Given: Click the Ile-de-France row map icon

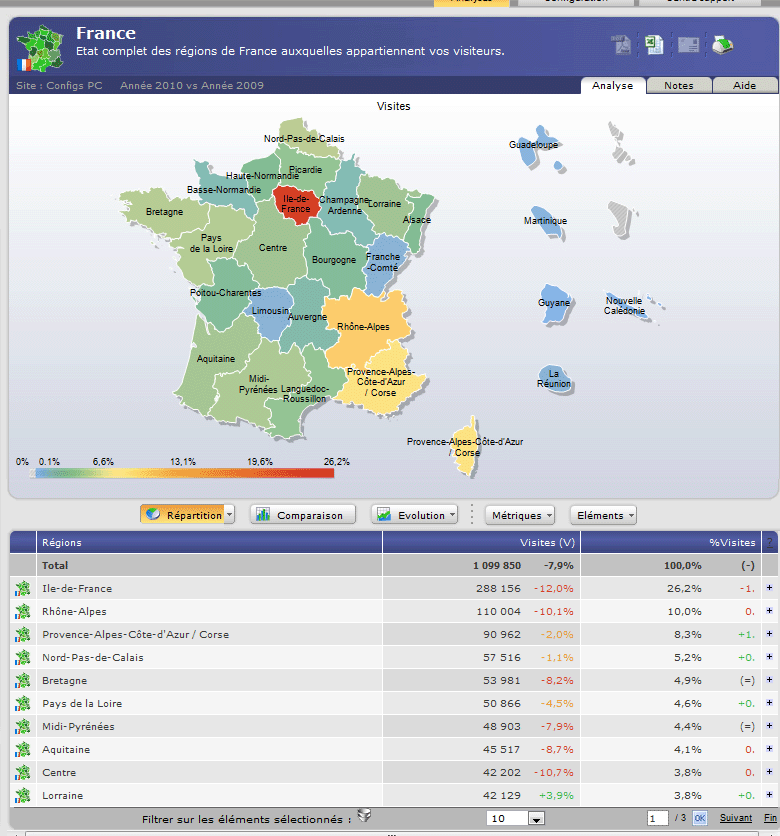Looking at the screenshot, I should coord(22,589).
